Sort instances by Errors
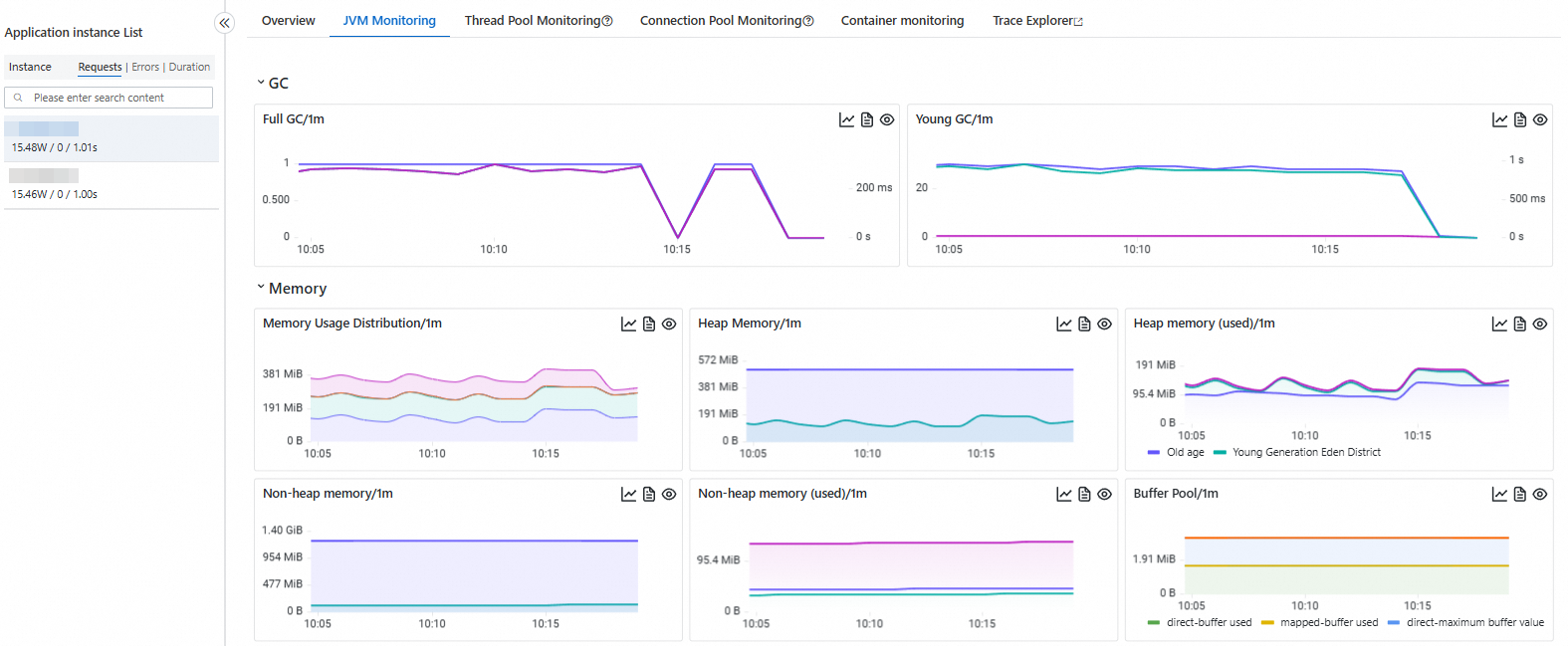 145,68
